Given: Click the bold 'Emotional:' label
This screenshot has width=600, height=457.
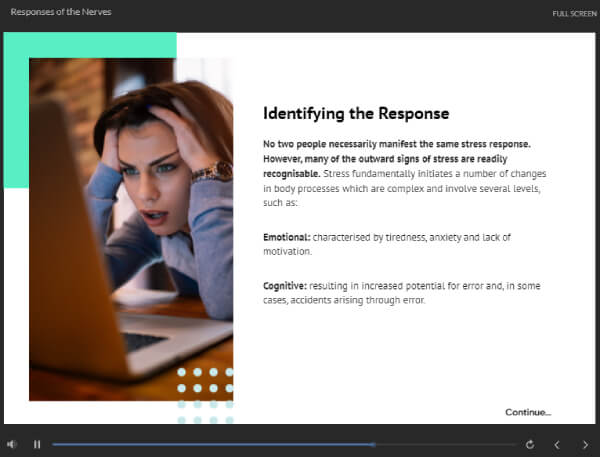Looking at the screenshot, I should [286, 236].
